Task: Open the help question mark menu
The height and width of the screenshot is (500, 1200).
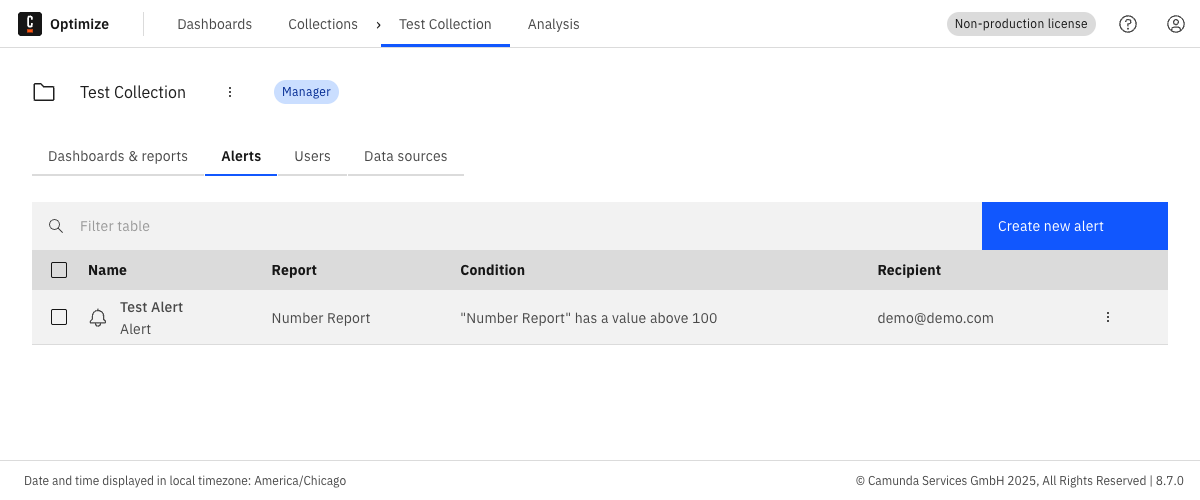Action: click(1128, 24)
